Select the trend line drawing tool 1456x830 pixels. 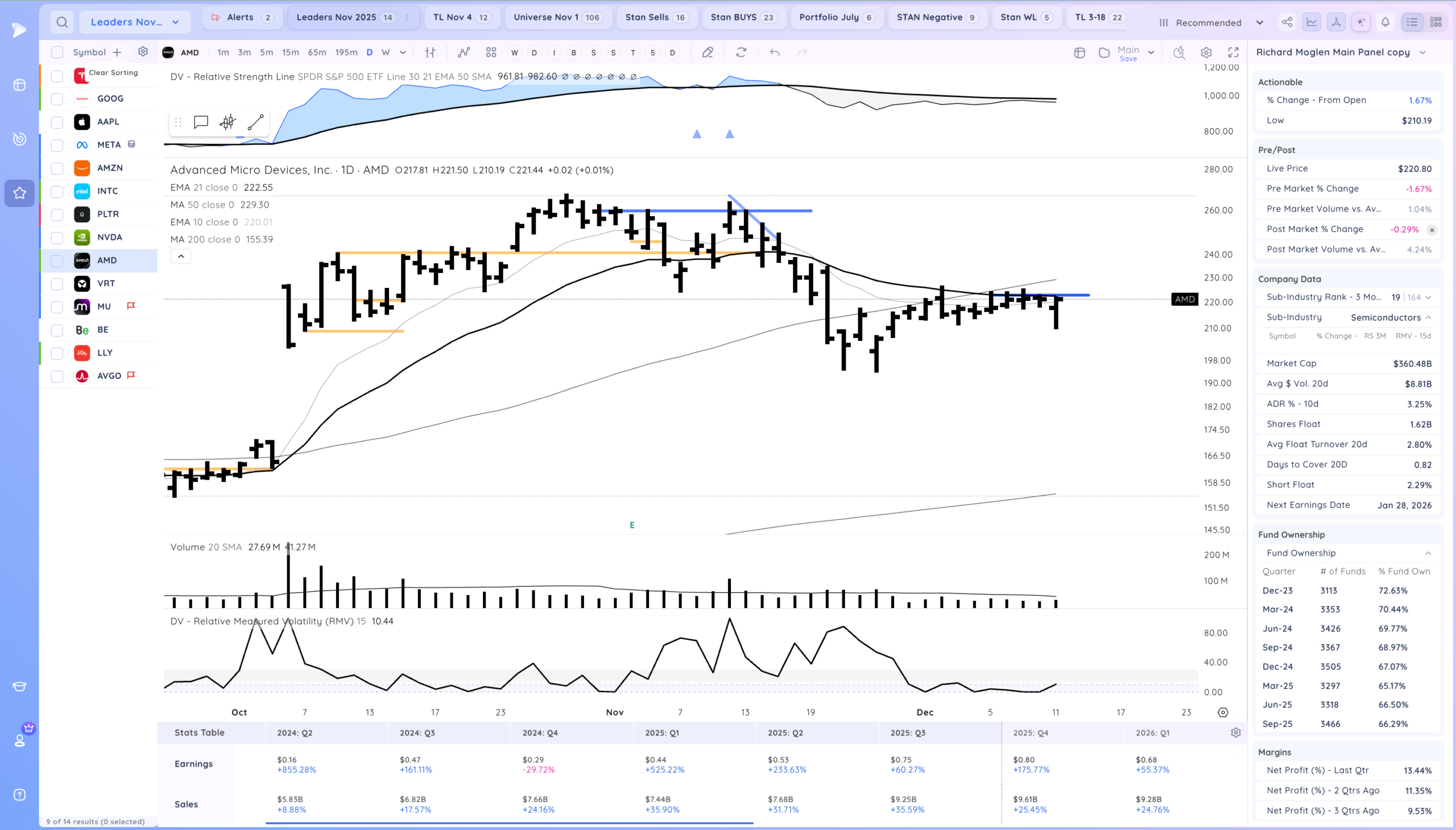[255, 122]
